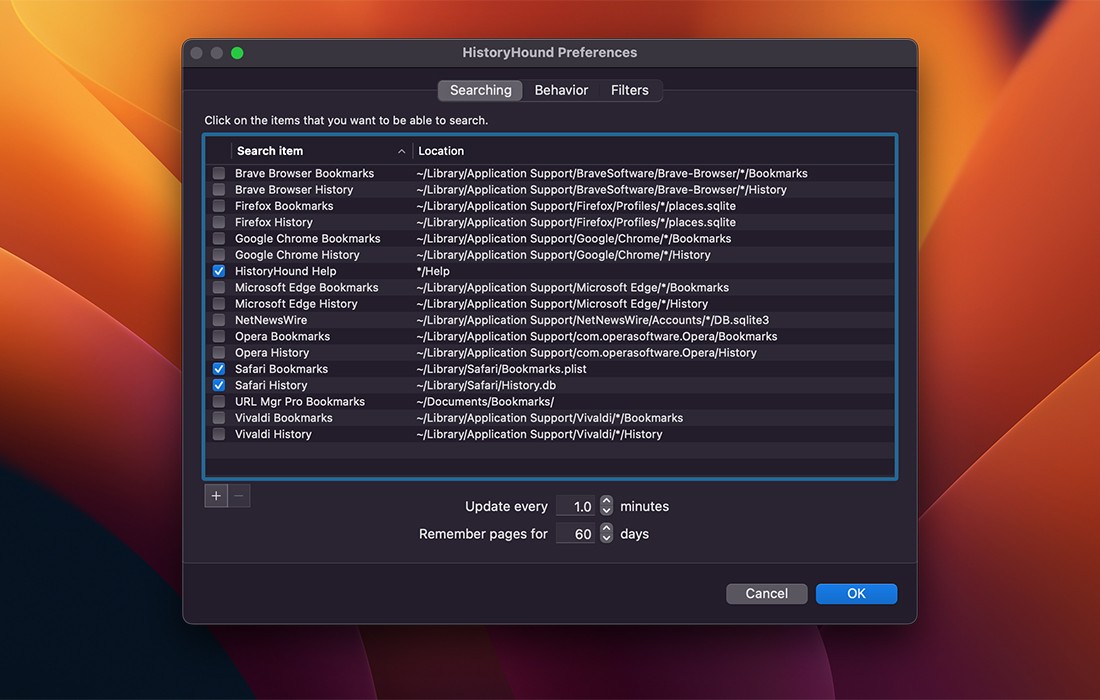Disable the HistoryHound Help checkbox
The width and height of the screenshot is (1100, 700).
pyautogui.click(x=218, y=270)
